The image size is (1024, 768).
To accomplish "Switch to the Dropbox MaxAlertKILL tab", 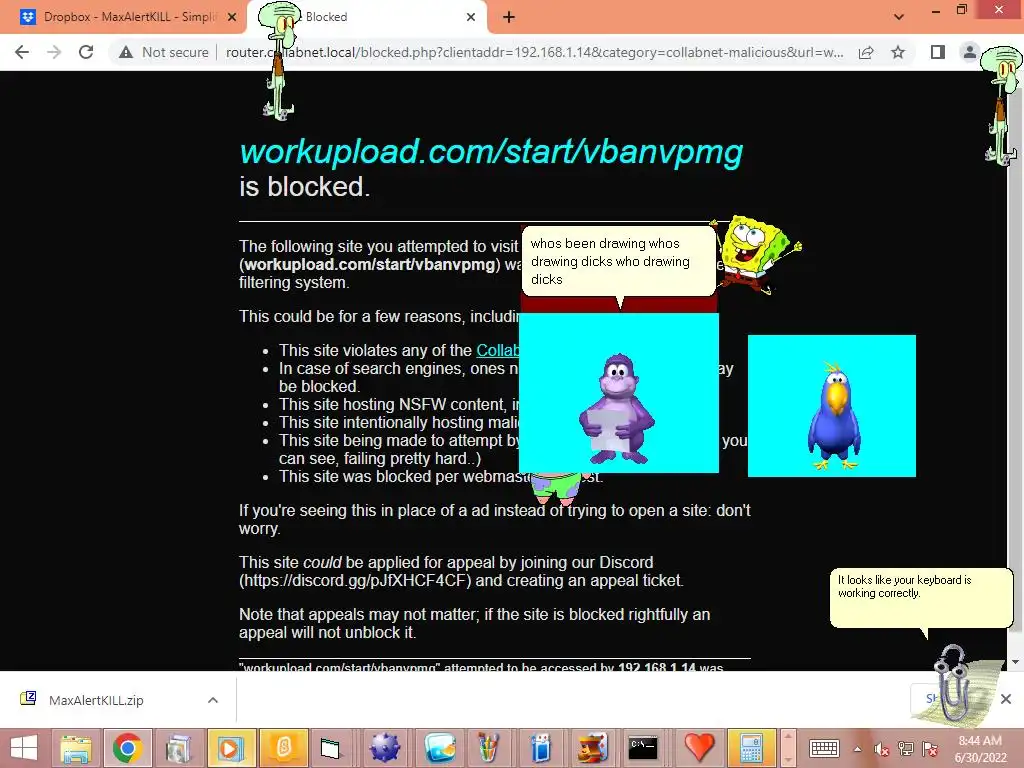I will click(x=123, y=17).
